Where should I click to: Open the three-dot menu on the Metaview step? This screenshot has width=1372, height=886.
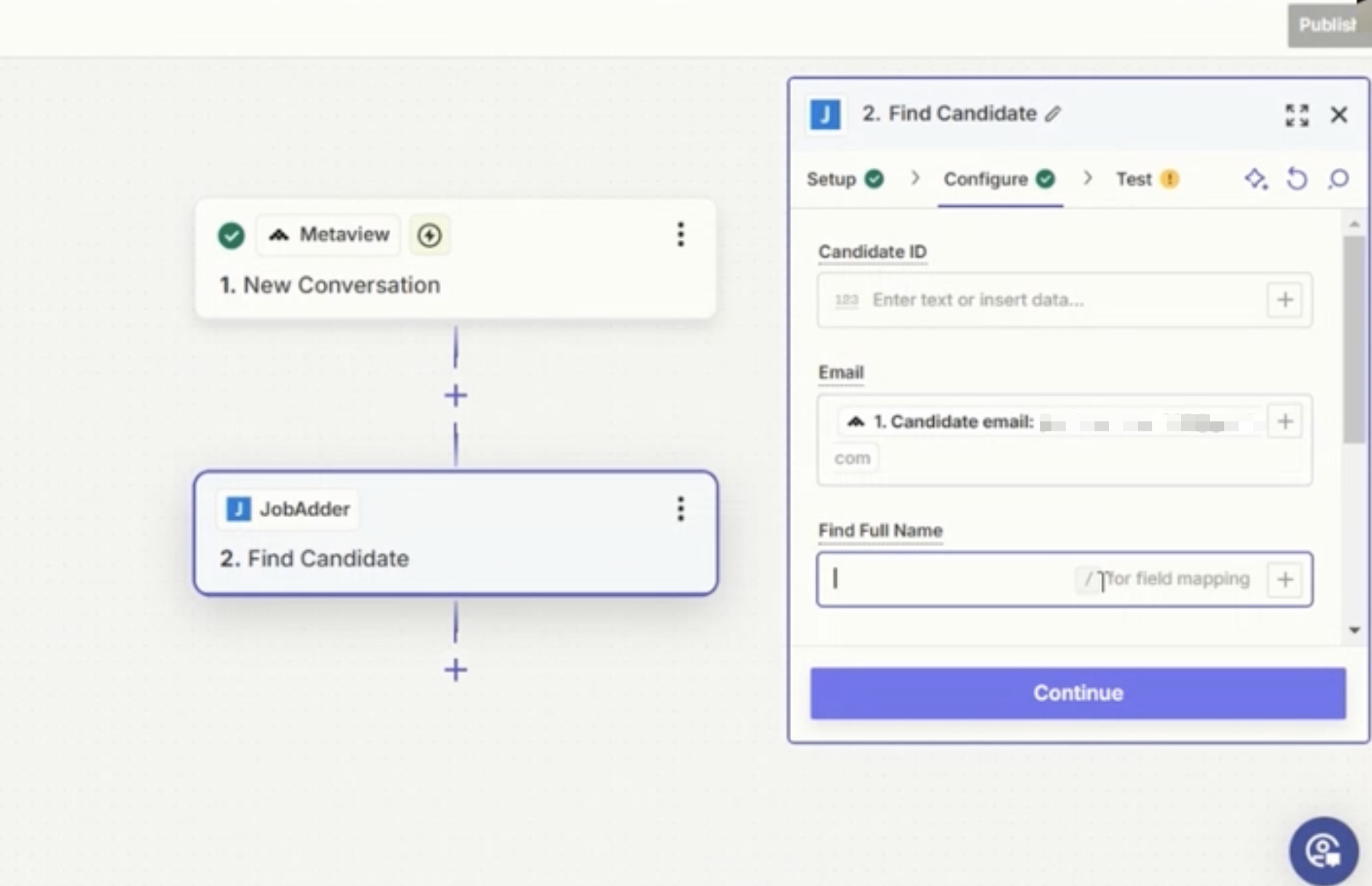tap(680, 235)
